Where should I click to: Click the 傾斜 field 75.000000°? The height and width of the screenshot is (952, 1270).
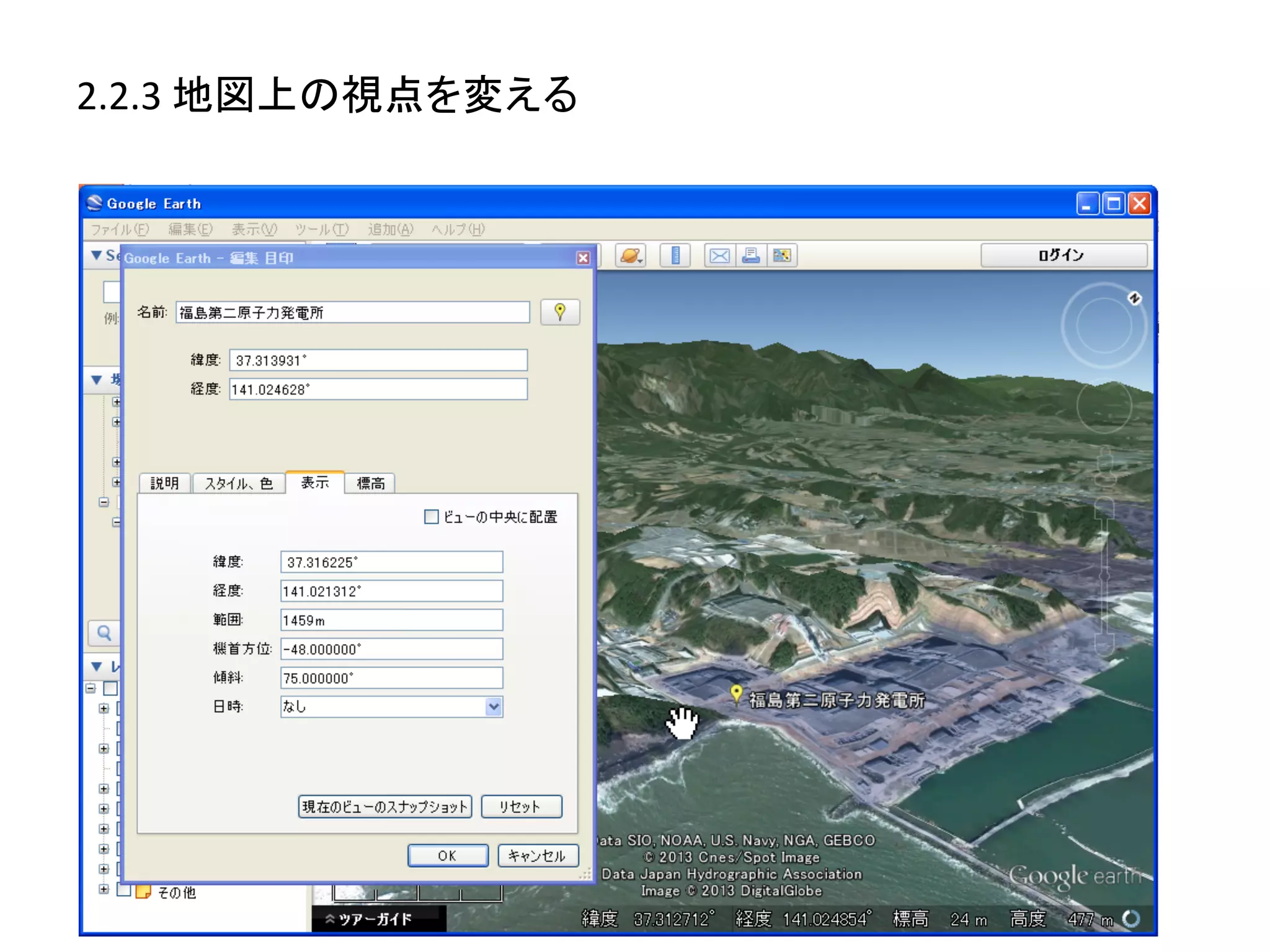[x=391, y=678]
